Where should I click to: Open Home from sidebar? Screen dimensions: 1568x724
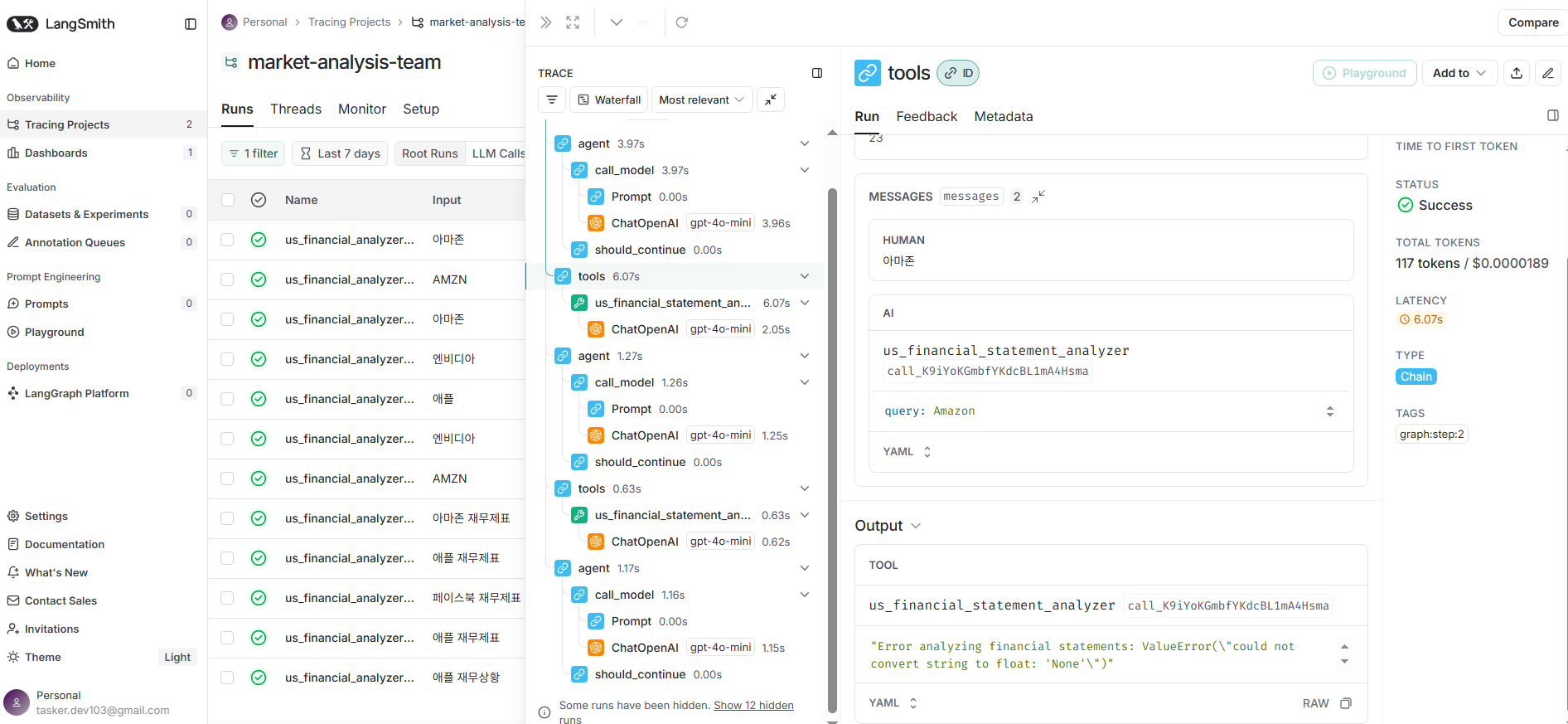pyautogui.click(x=40, y=63)
